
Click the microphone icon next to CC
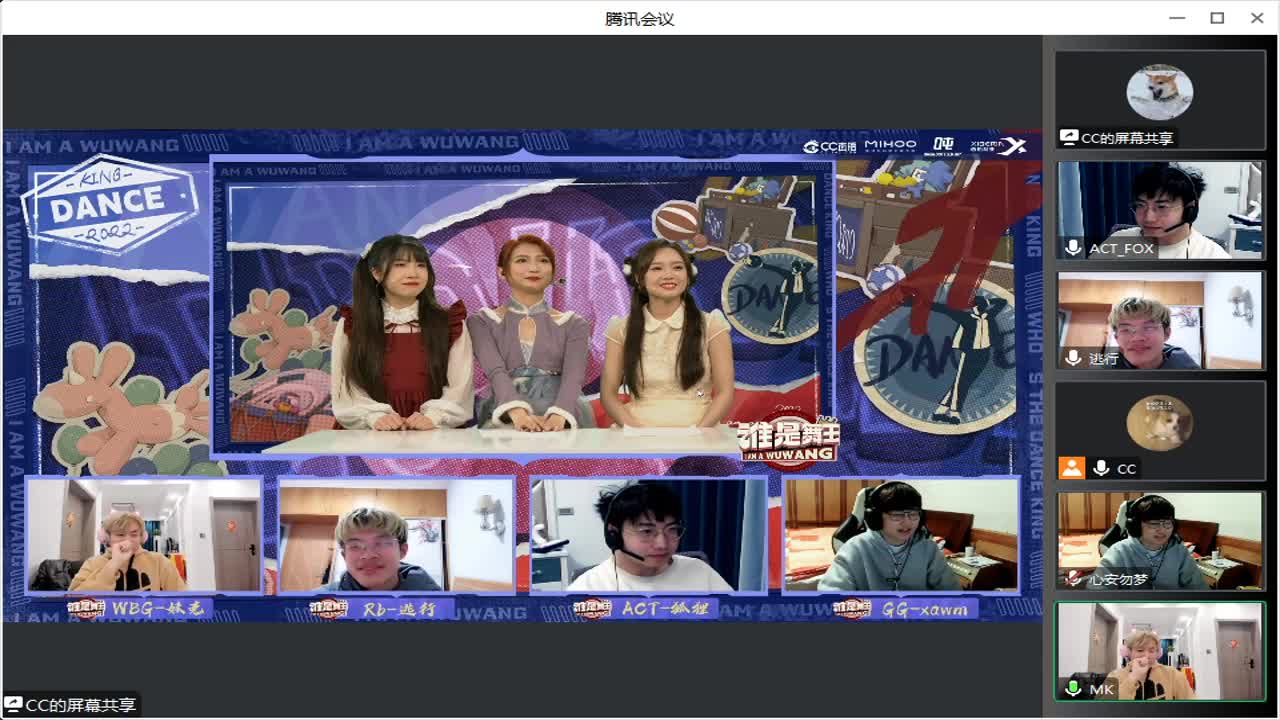click(1102, 468)
